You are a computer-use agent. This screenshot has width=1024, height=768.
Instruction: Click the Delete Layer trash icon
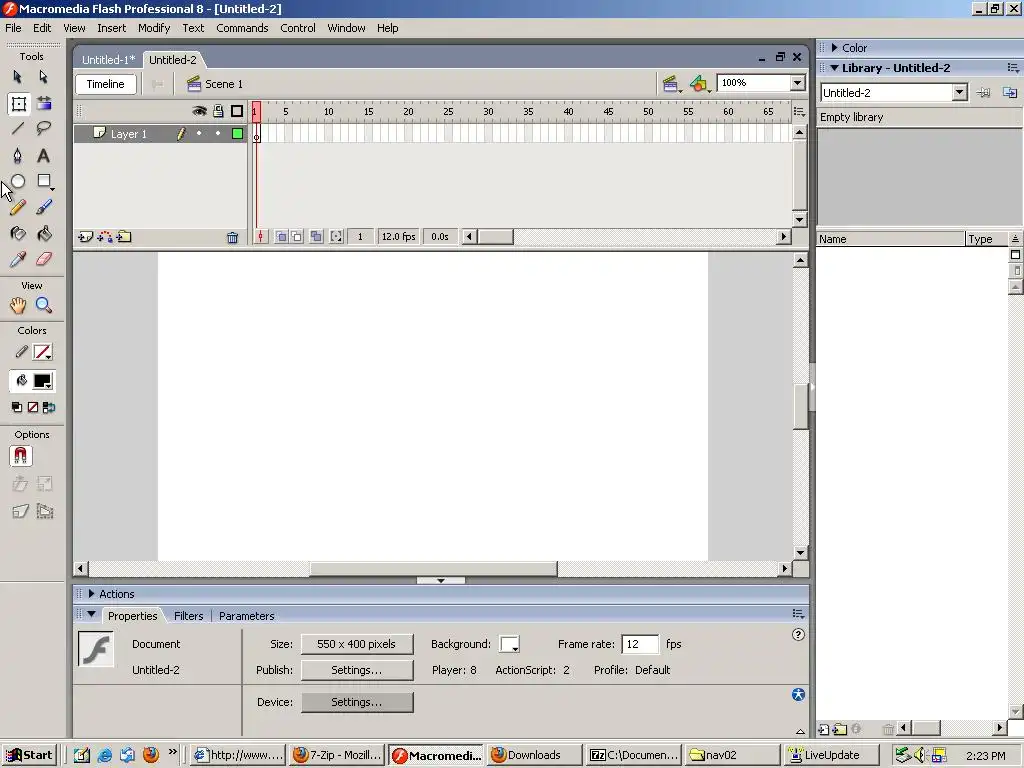click(232, 238)
